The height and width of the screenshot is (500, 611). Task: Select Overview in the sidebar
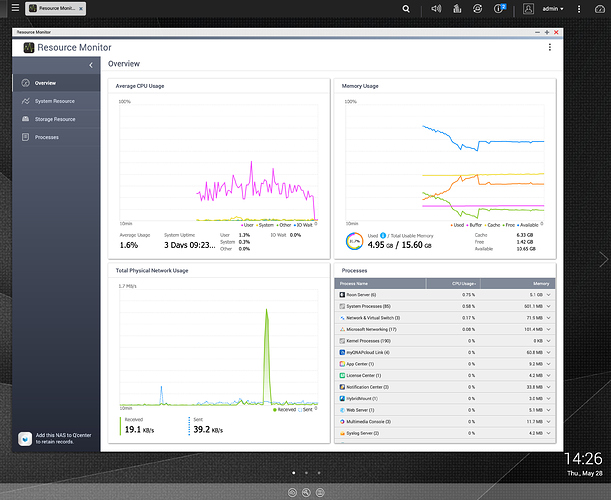click(x=56, y=83)
